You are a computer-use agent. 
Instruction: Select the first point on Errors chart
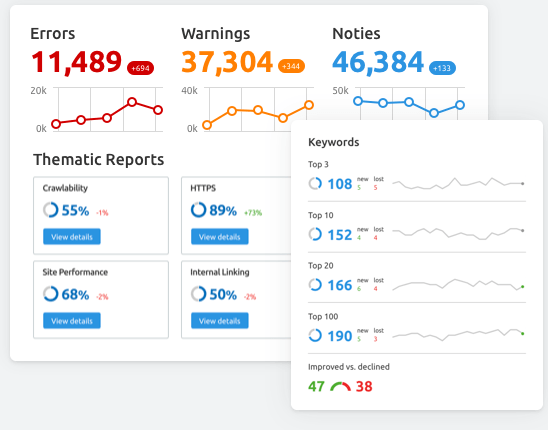[x=56, y=124]
